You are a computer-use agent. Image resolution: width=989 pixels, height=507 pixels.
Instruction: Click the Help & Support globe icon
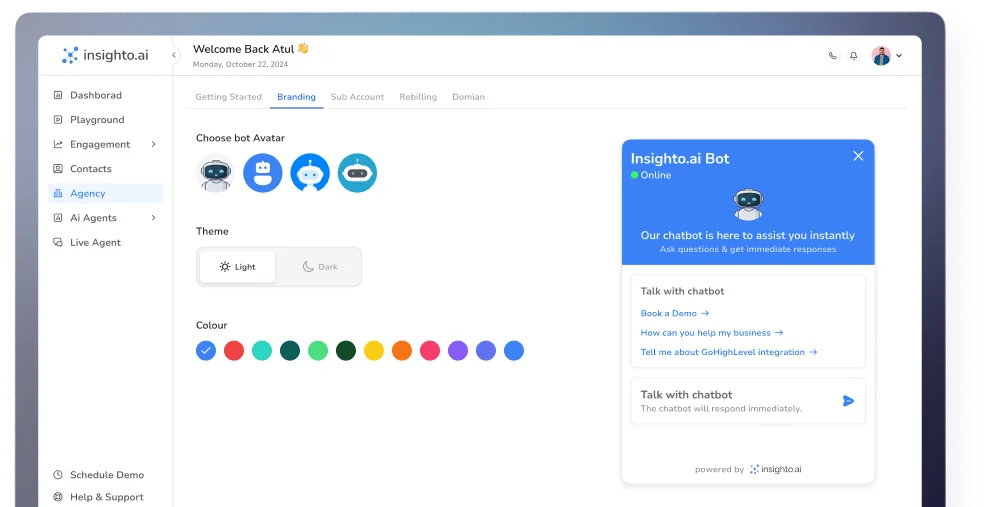58,497
